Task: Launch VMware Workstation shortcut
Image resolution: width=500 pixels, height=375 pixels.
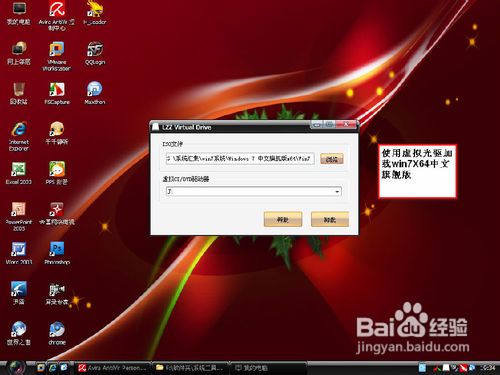Action: [57, 56]
